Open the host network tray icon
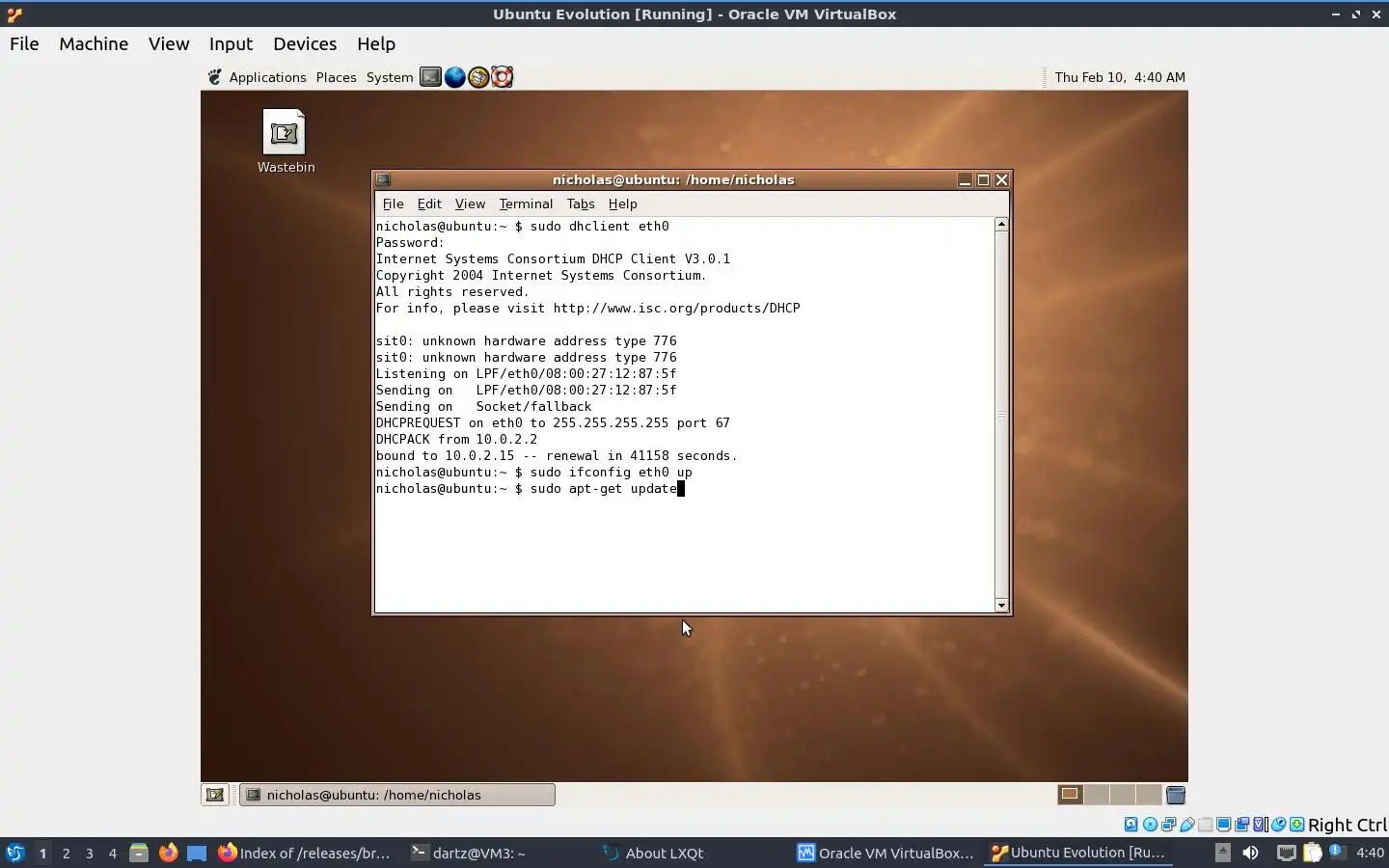Viewport: 1389px width, 868px height. click(x=1287, y=853)
